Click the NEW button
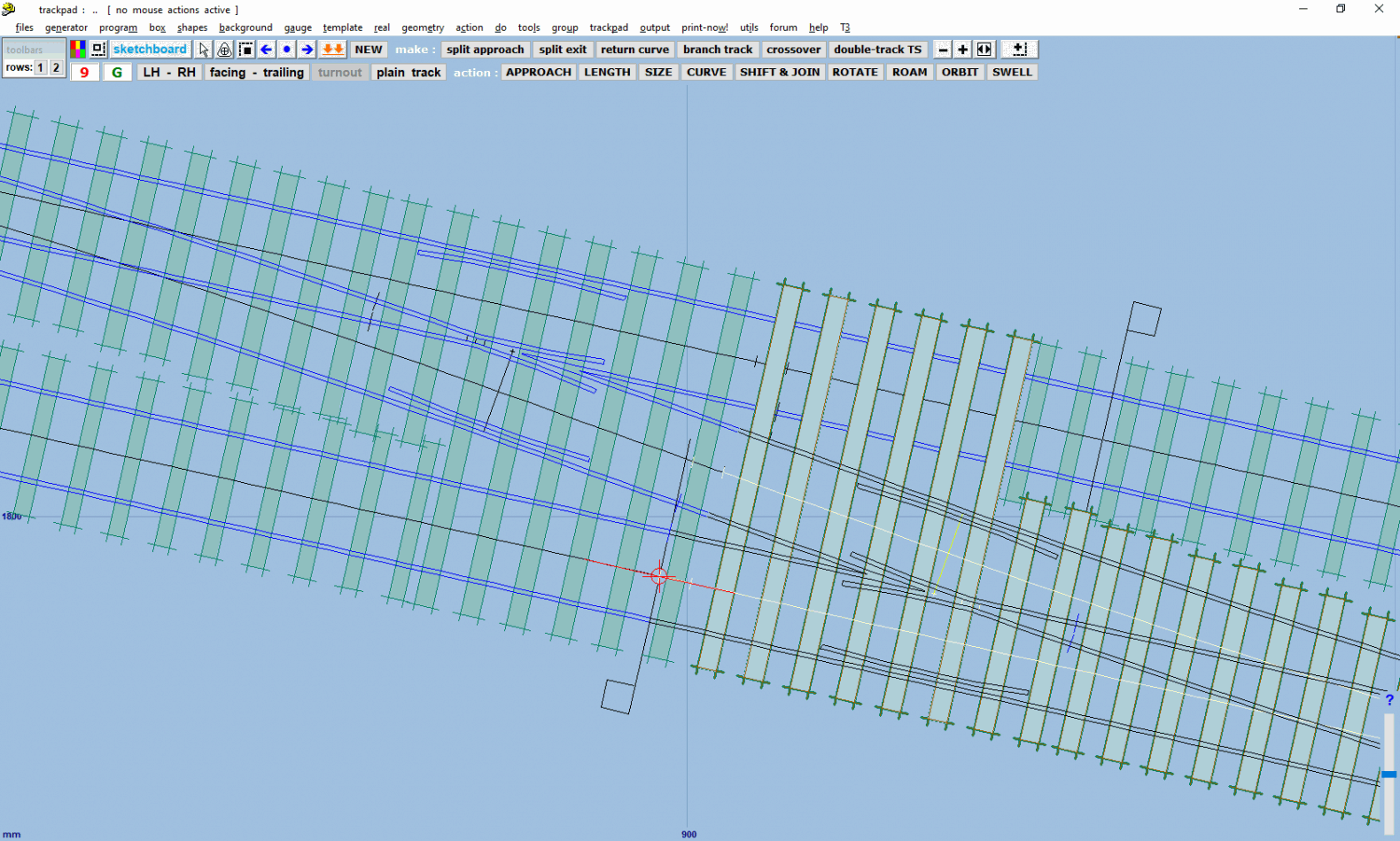Screen dimensions: 1400x841 coord(369,50)
